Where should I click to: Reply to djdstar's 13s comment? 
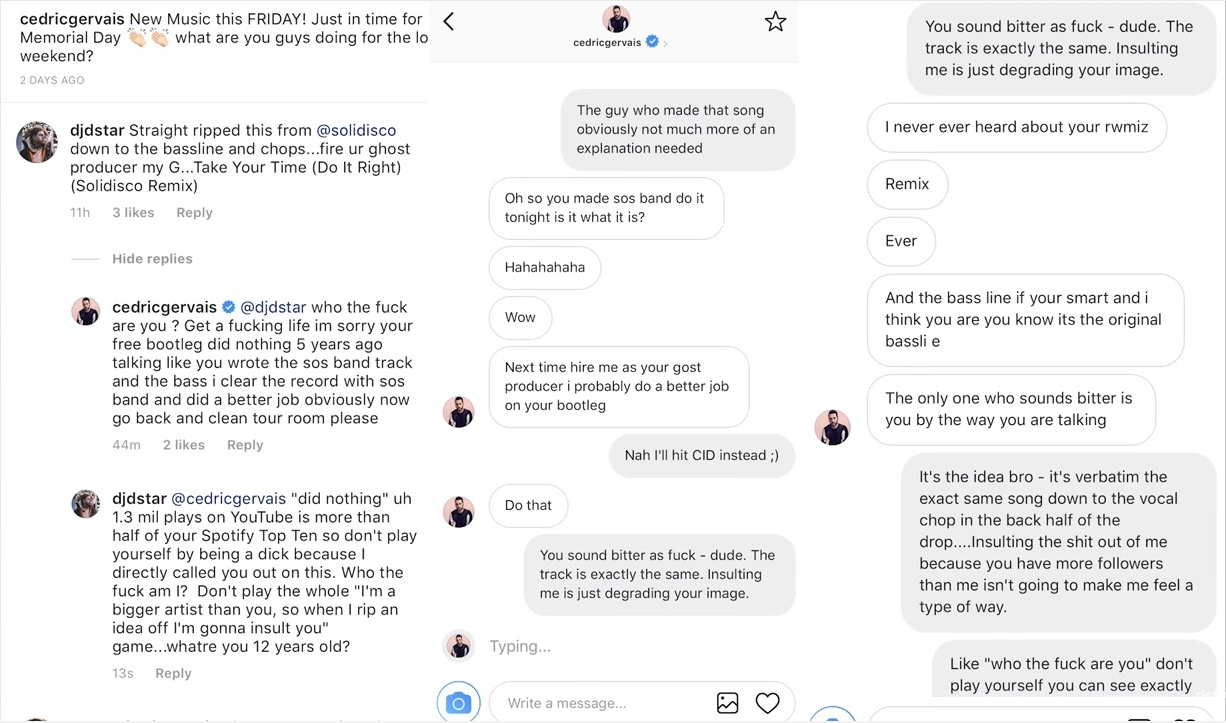tap(173, 674)
